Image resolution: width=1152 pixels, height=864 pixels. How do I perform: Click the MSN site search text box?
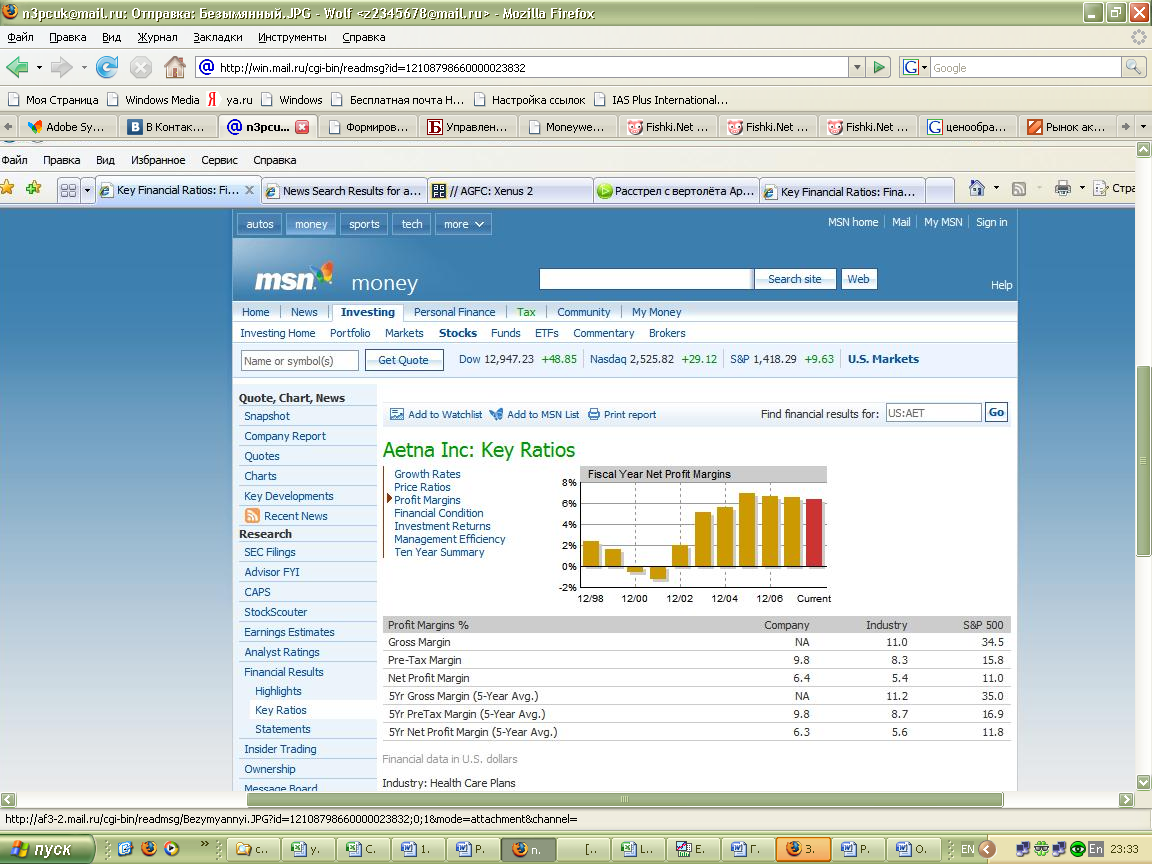click(646, 279)
